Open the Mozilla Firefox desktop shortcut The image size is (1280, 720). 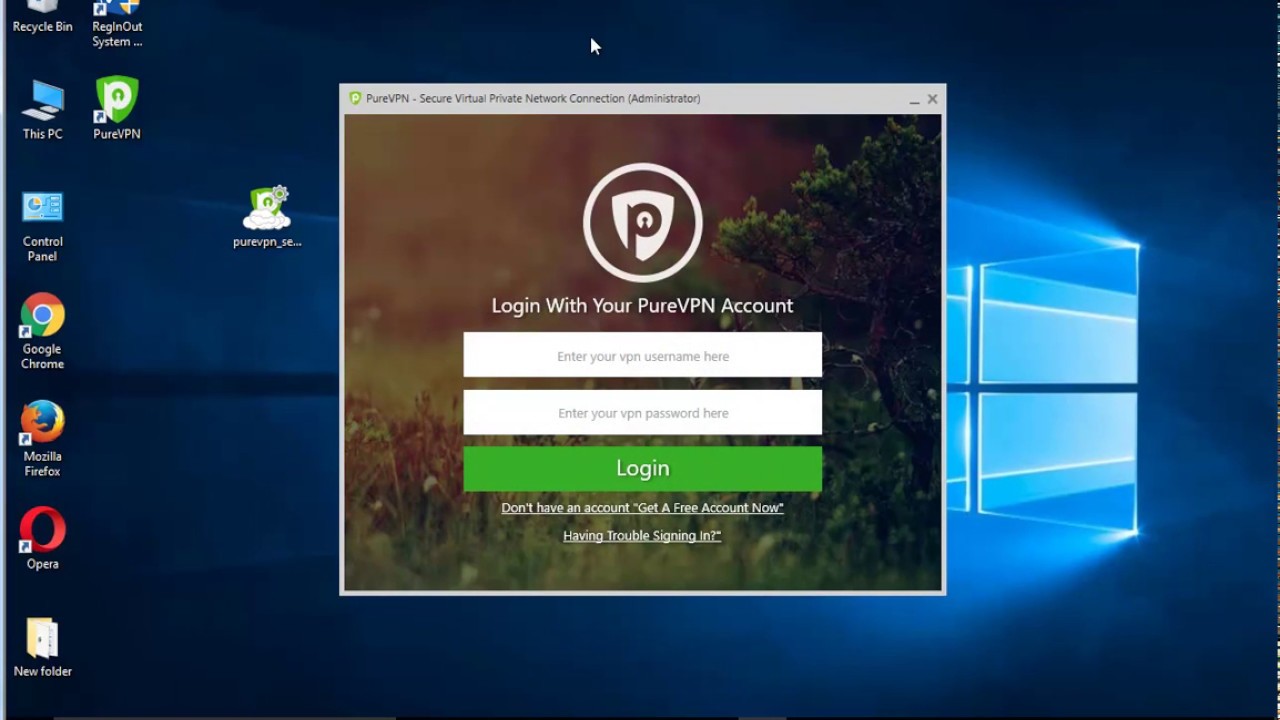[x=42, y=439]
